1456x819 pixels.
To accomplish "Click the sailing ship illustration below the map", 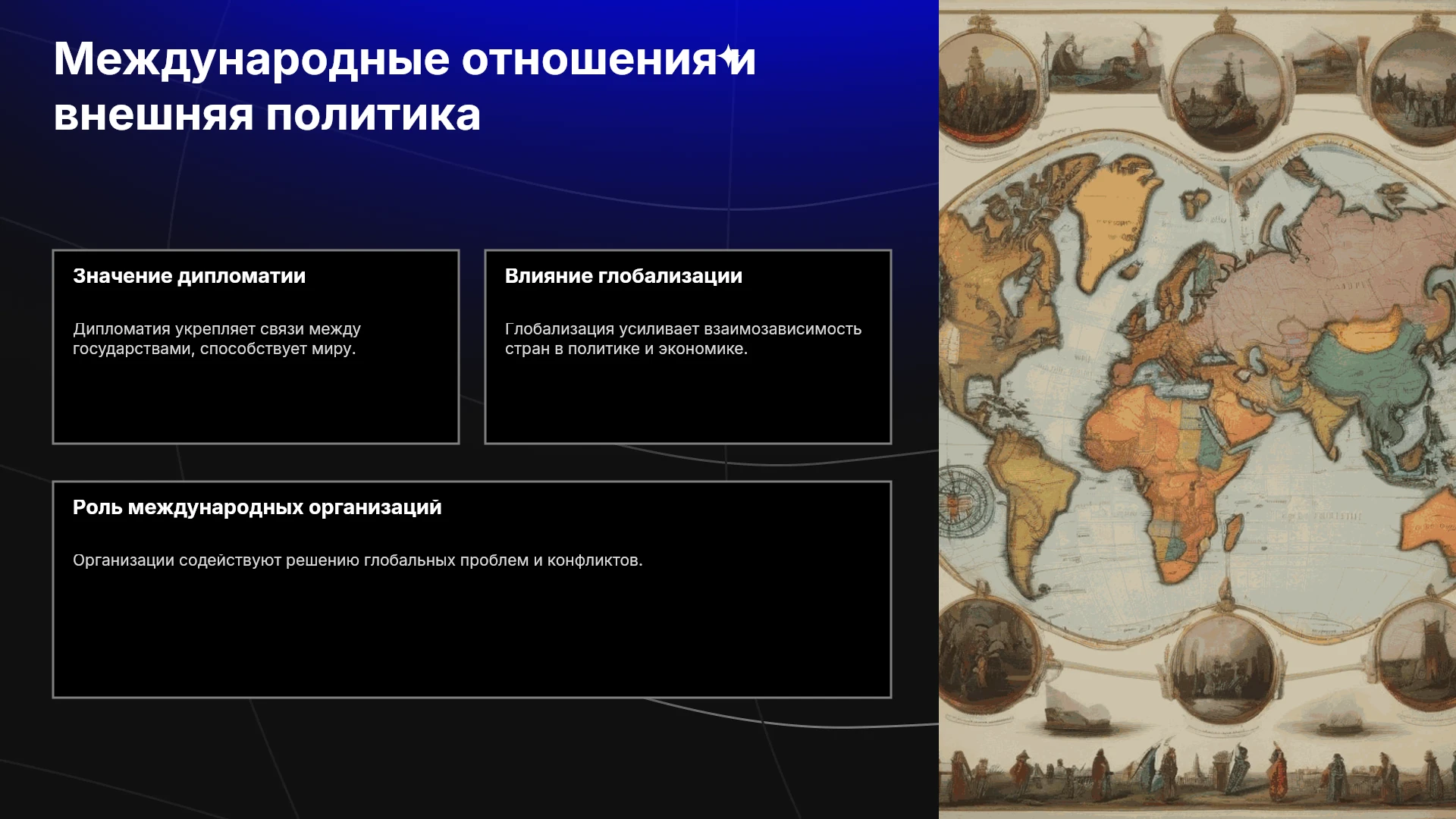I will (x=1075, y=708).
